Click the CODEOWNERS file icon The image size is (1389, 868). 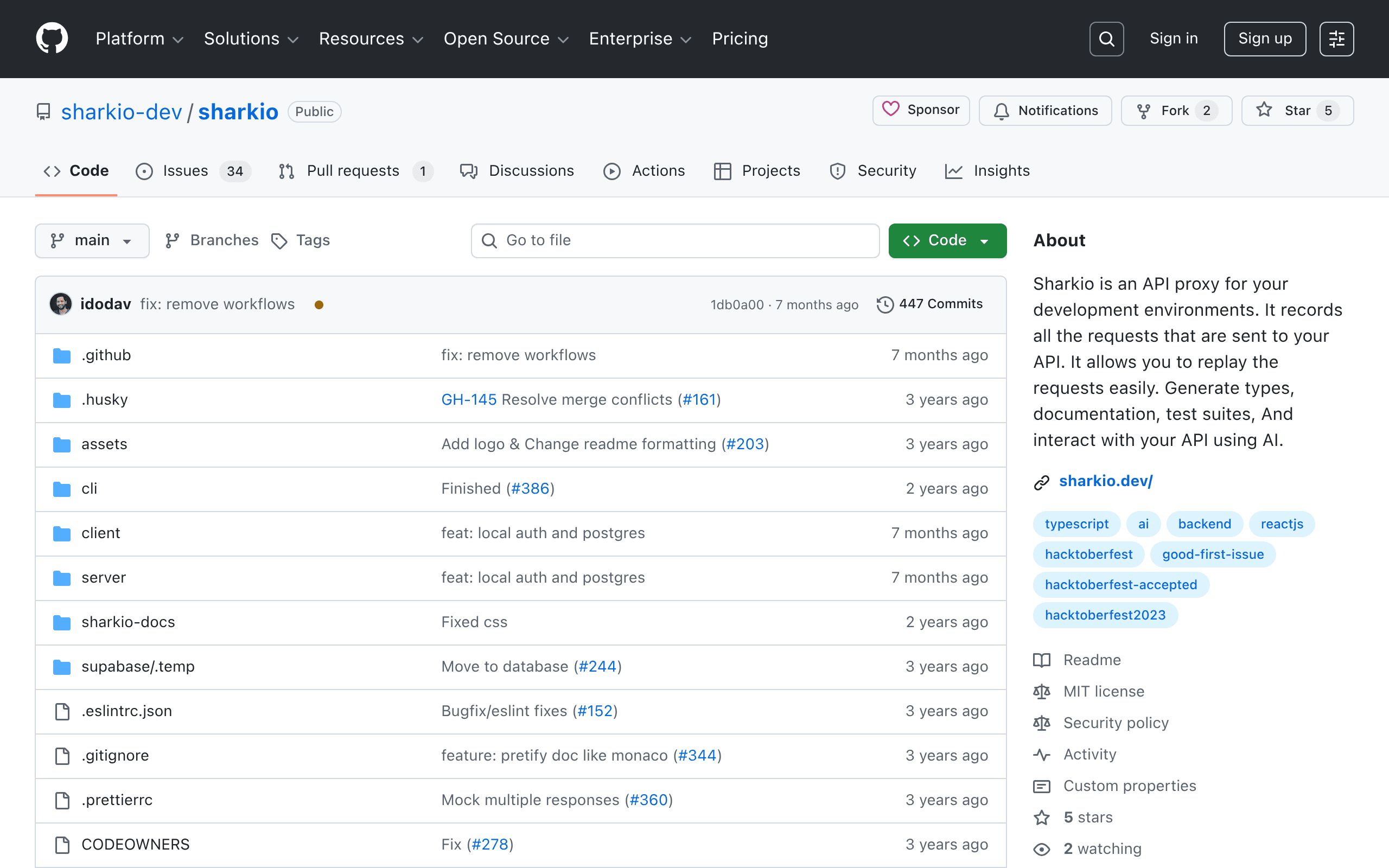click(x=62, y=845)
